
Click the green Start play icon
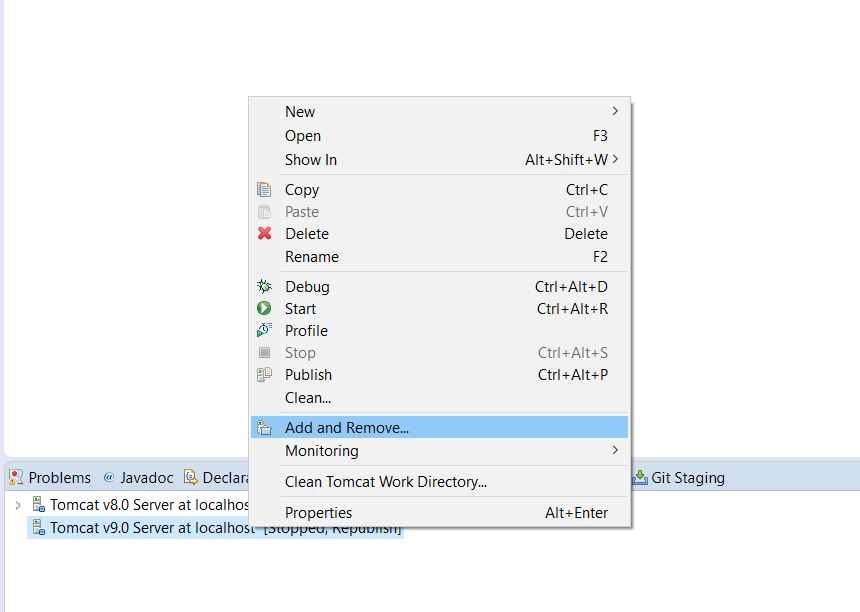pos(264,309)
